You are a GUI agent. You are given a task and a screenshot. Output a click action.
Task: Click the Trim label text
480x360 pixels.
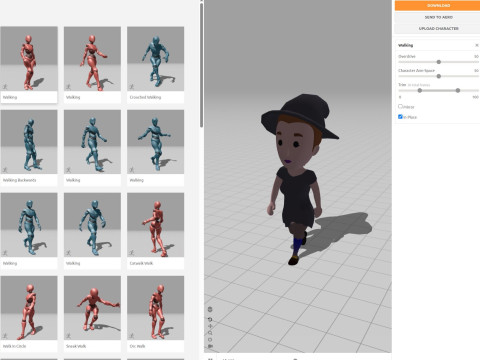[x=402, y=85]
